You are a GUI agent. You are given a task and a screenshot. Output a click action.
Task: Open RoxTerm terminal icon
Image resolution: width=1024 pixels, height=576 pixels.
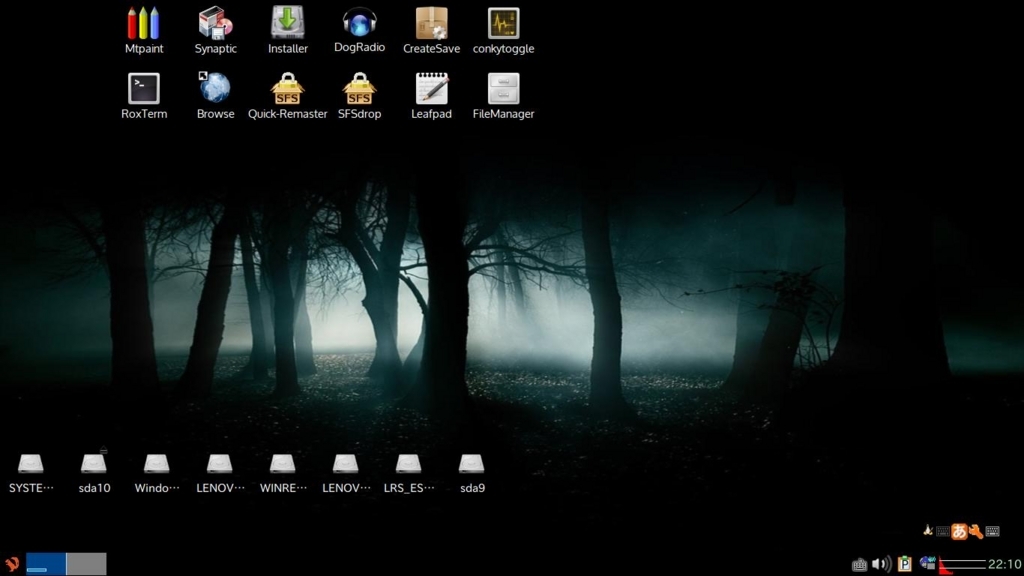pyautogui.click(x=144, y=88)
